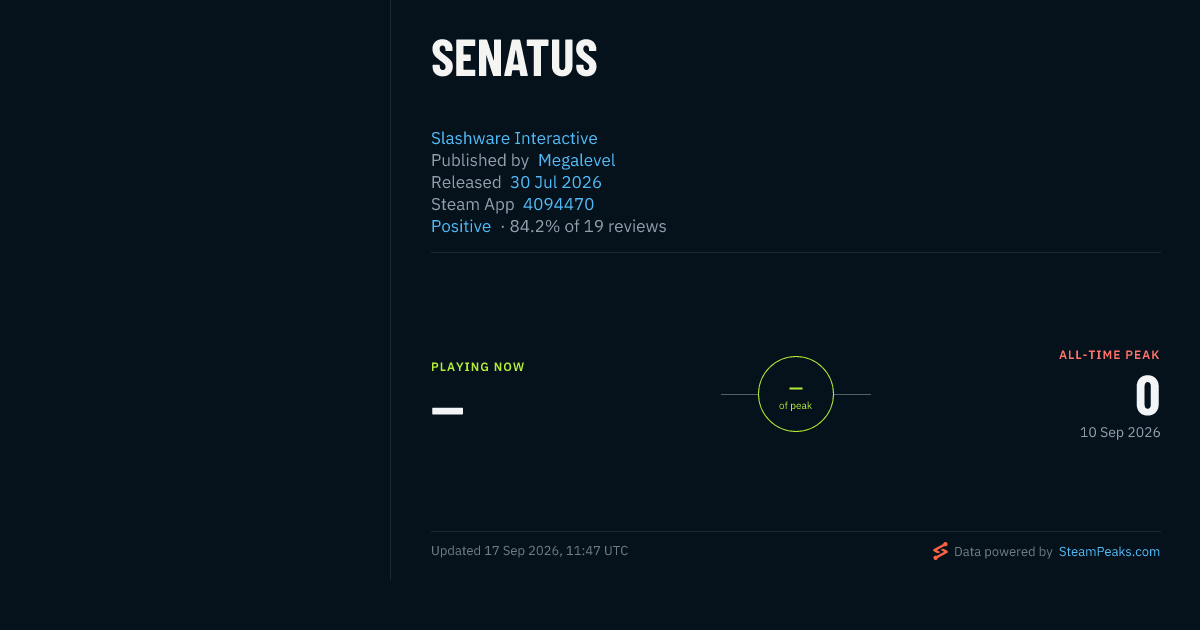Click the all-time peak value 0
The image size is (1200, 630).
pyautogui.click(x=1147, y=396)
